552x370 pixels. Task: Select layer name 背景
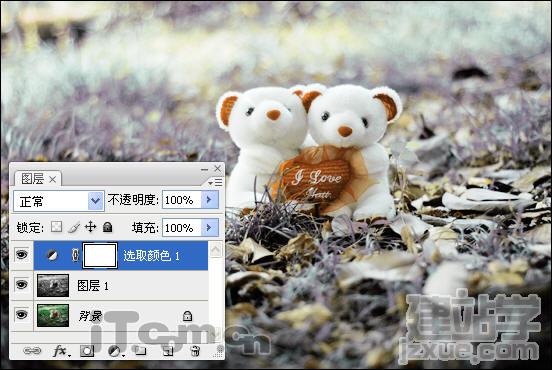click(90, 316)
